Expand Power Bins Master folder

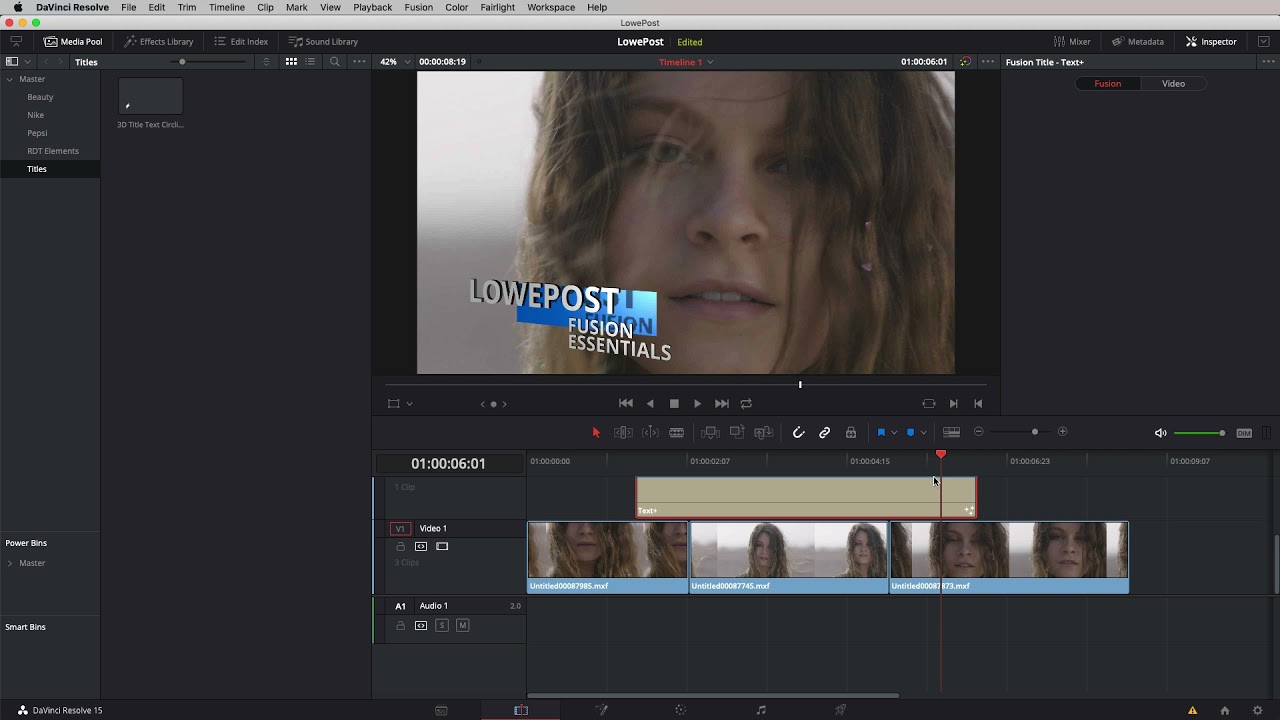pos(10,563)
